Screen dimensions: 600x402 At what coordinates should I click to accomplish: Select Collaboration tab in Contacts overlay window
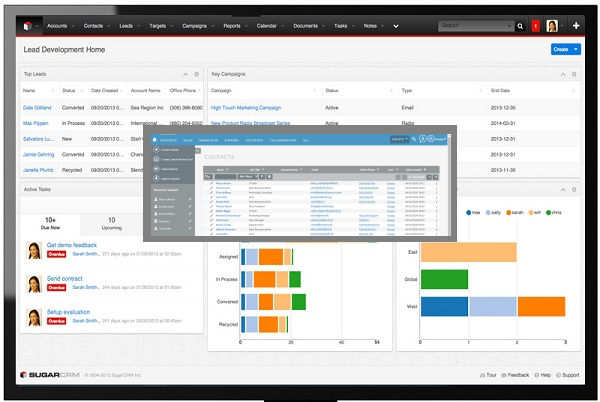tap(283, 140)
